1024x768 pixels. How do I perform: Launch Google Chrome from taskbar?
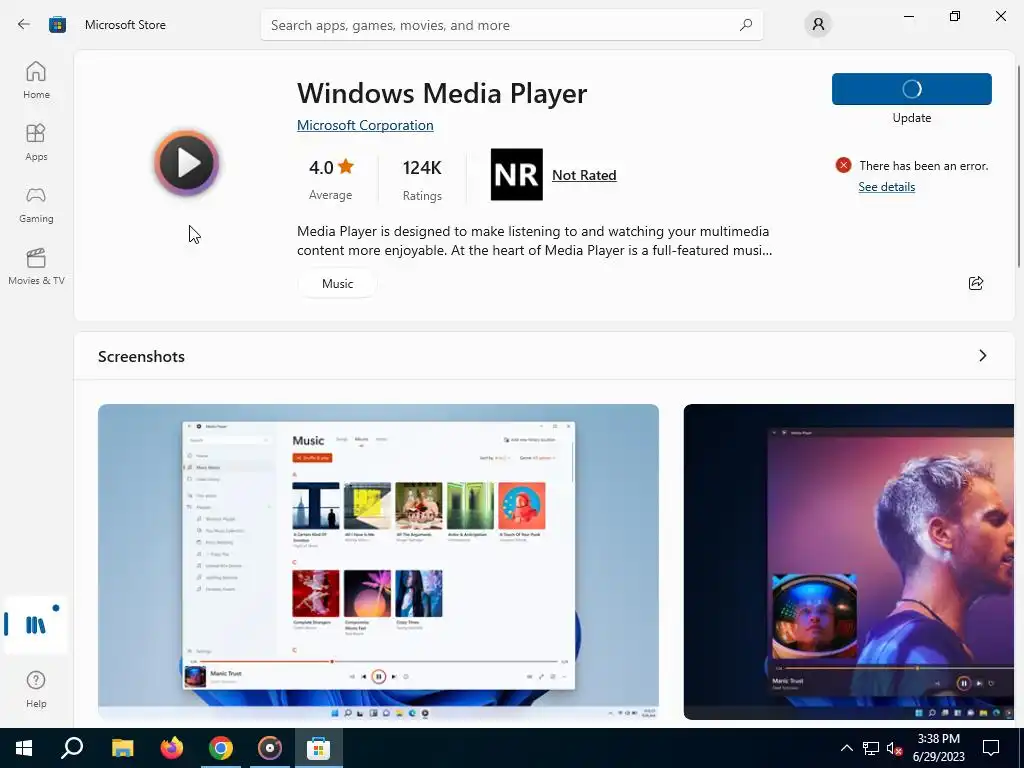coord(221,748)
